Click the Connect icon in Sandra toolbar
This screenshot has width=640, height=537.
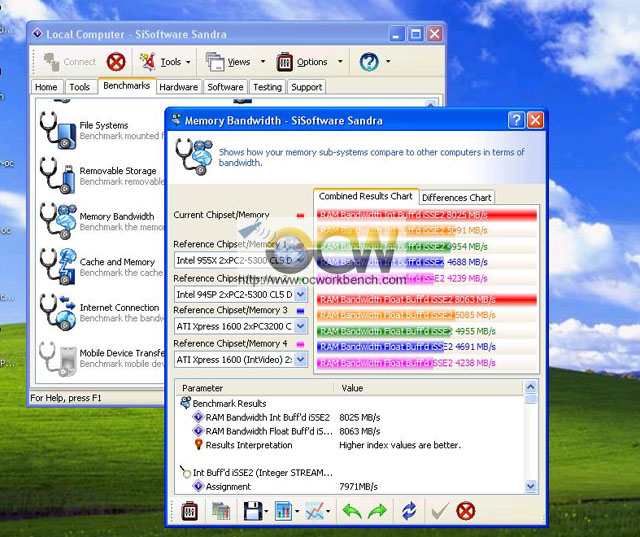point(52,62)
